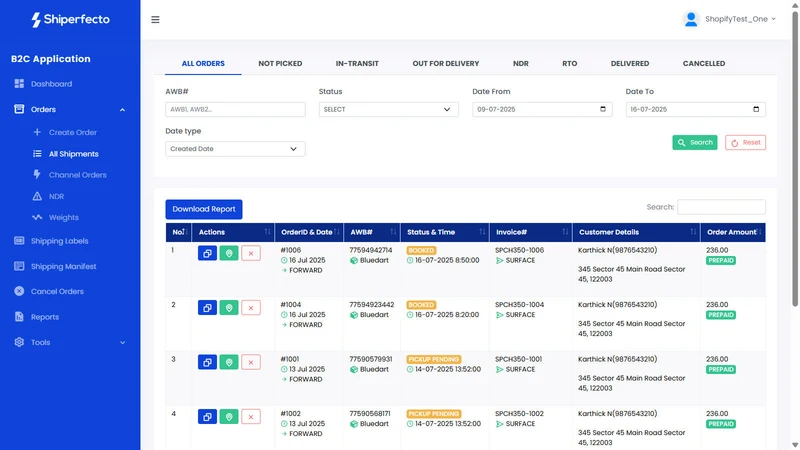The width and height of the screenshot is (800, 450).
Task: Switch to NDR tab
Action: coord(520,63)
